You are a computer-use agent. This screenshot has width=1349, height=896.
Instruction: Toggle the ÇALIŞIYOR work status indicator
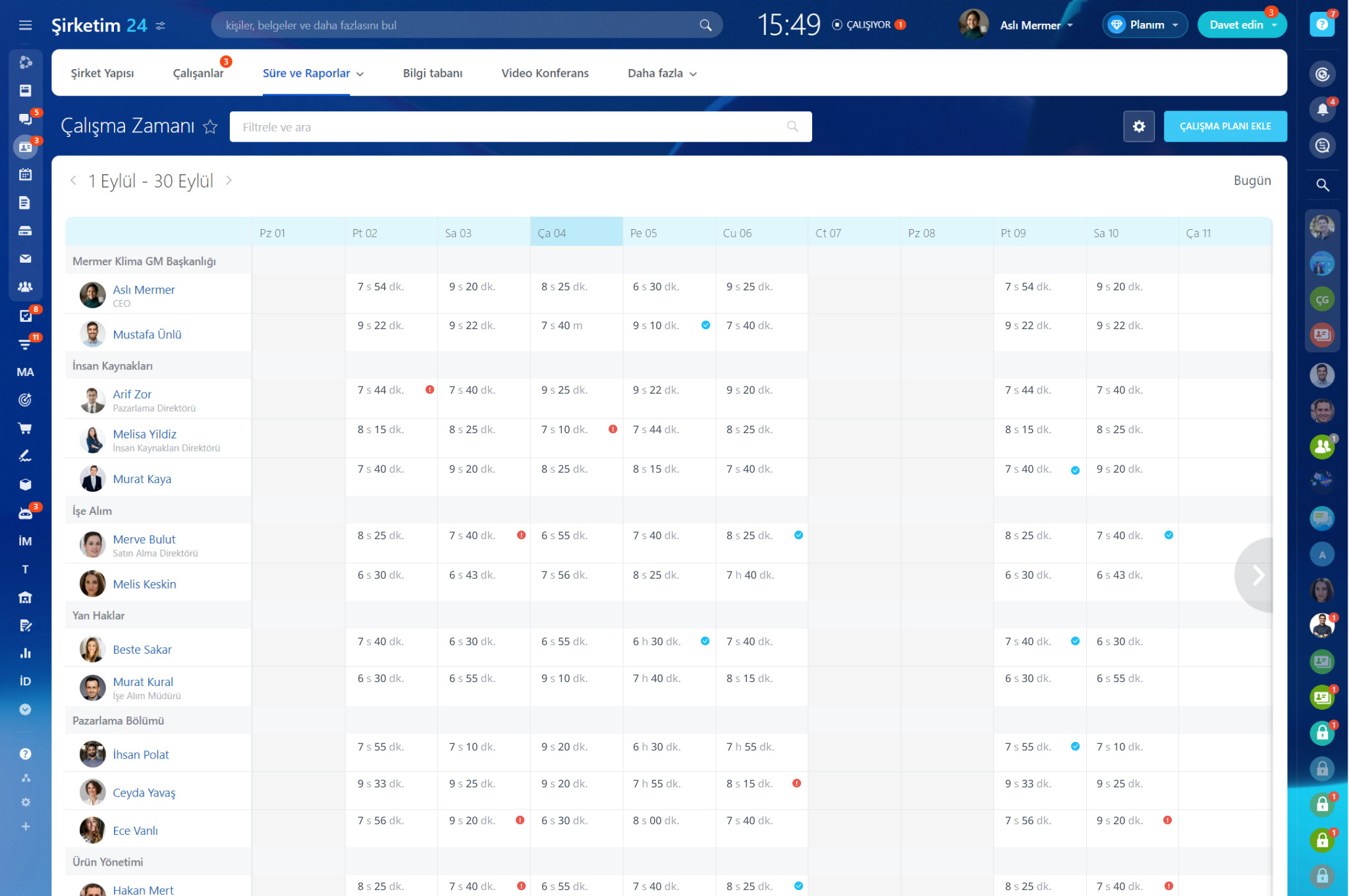point(868,25)
